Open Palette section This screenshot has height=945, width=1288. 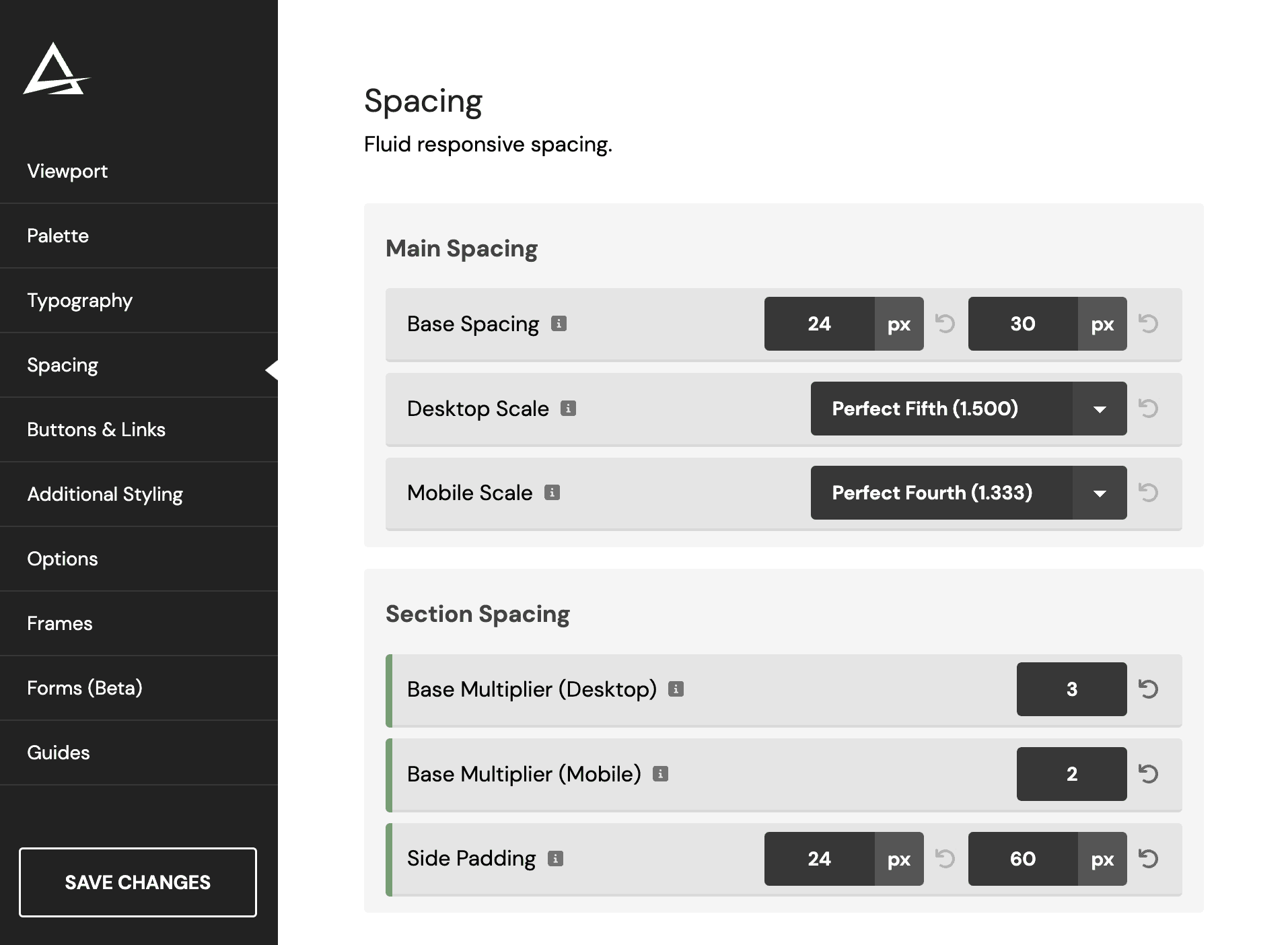pyautogui.click(x=139, y=236)
